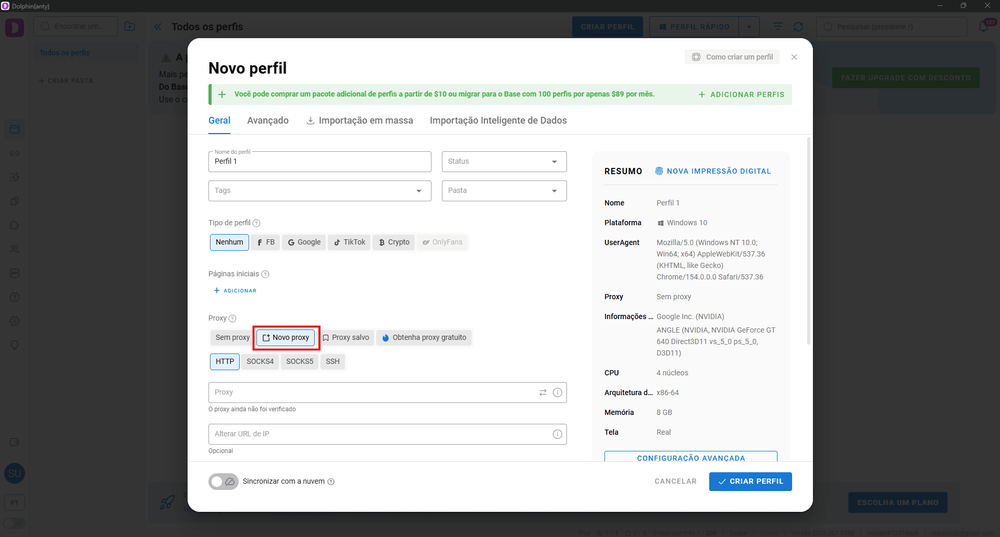Click info icon in Alterar URL de IP field
Screen dimensions: 1000x537
(557, 434)
